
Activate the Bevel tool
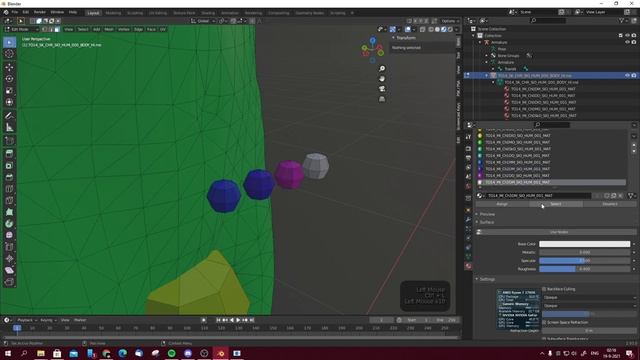(9, 177)
